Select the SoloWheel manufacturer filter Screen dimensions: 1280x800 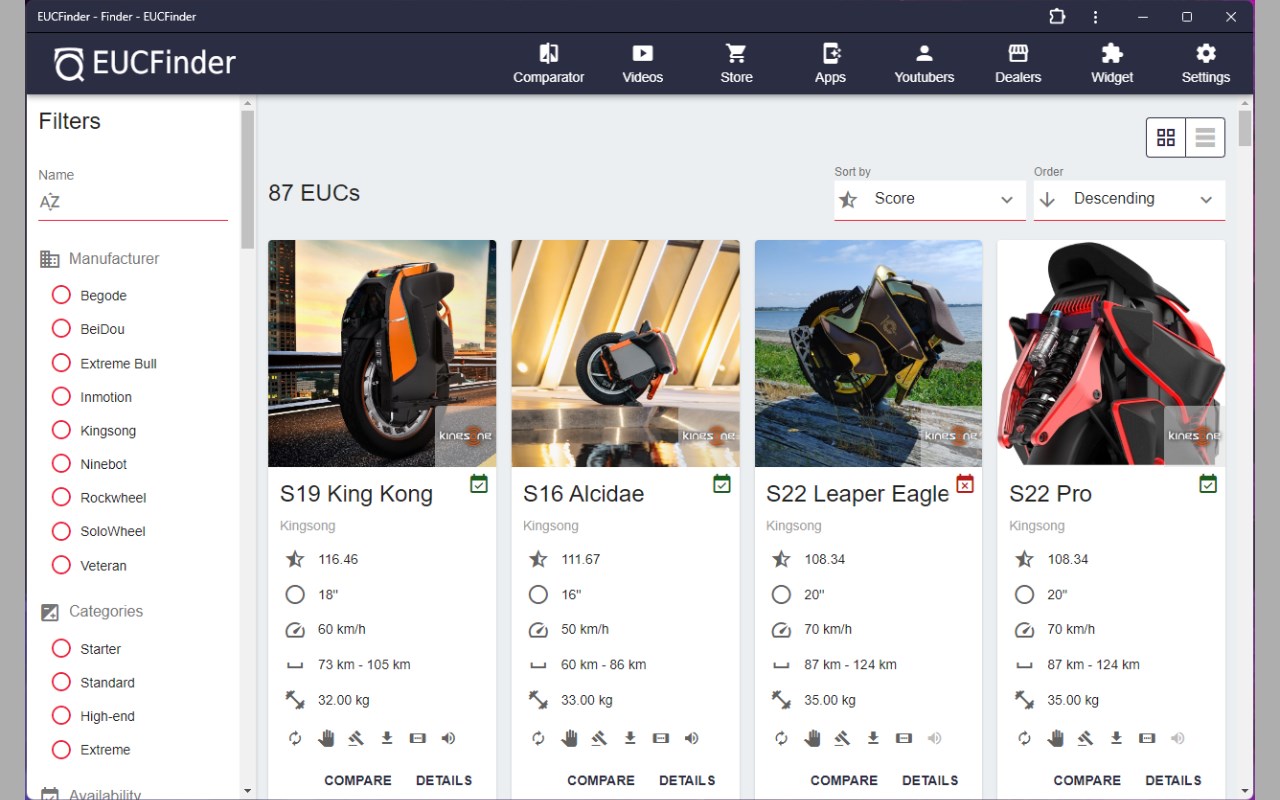coord(61,531)
